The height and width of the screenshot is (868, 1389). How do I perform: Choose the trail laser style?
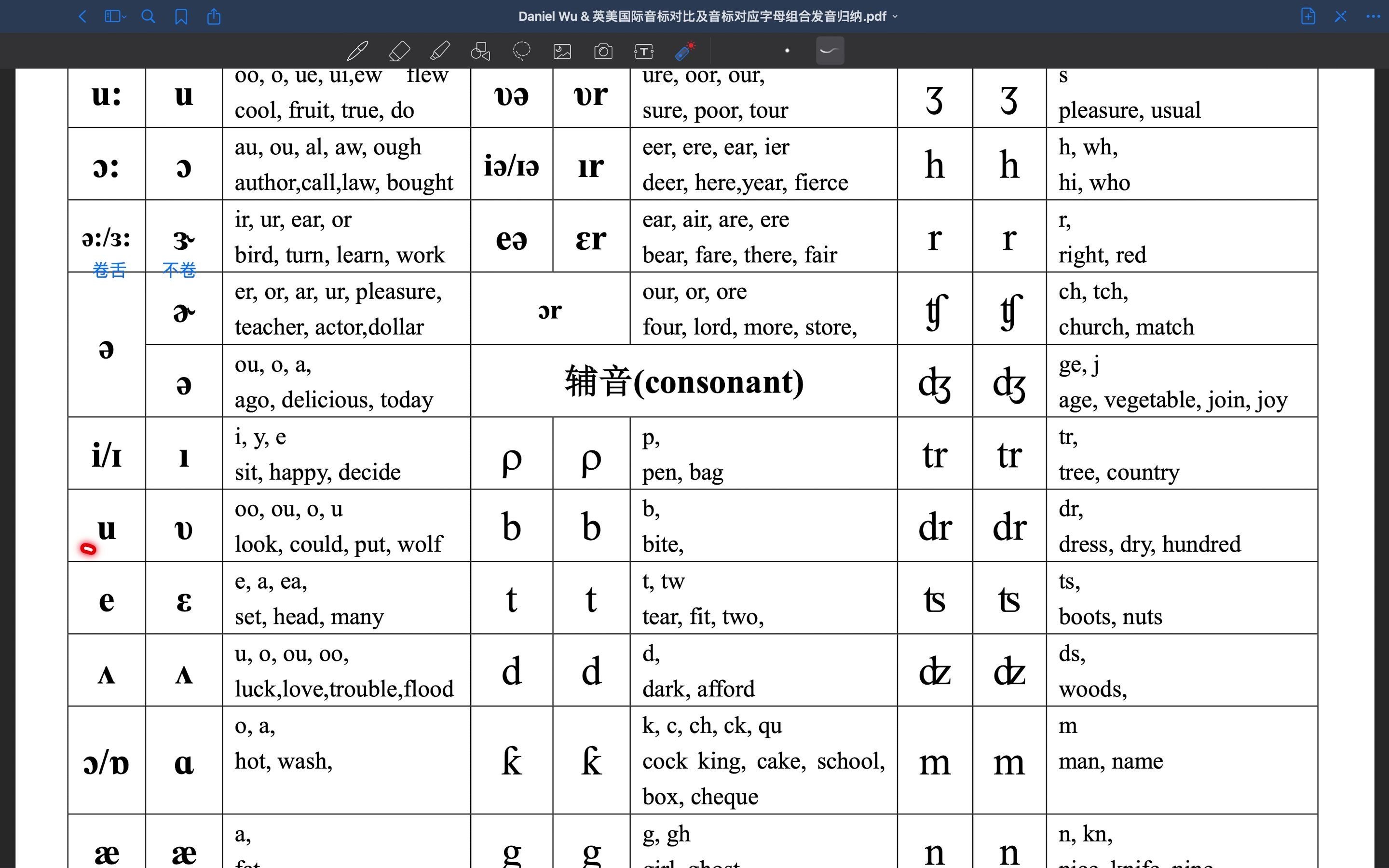[830, 51]
